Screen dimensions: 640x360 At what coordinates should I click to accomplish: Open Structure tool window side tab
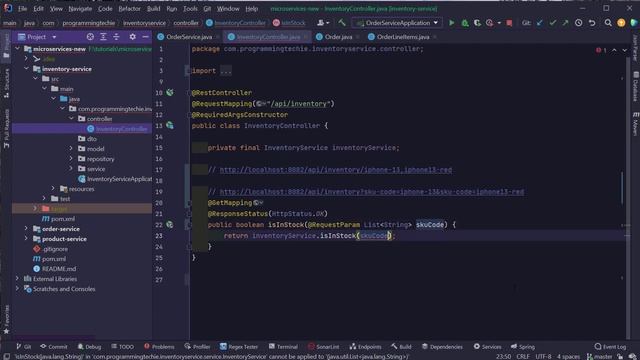point(6,83)
